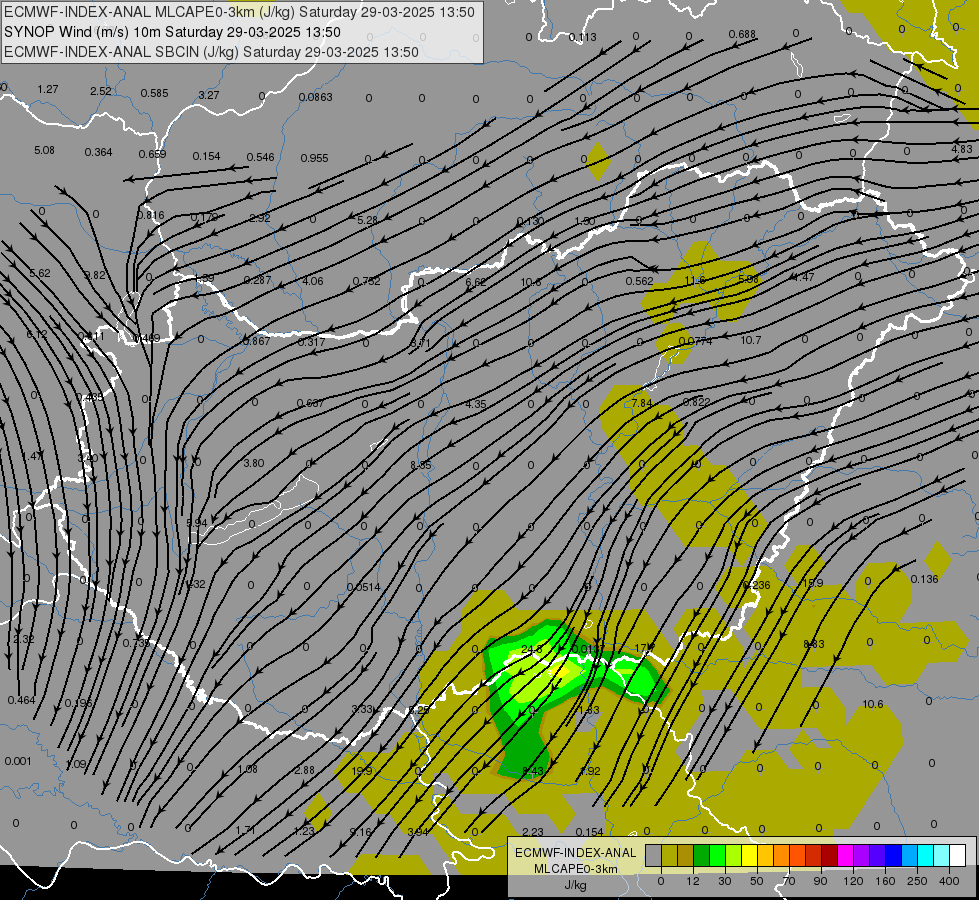This screenshot has height=900, width=979.
Task: Click map value '5.08' at upper left
Action: [44, 150]
